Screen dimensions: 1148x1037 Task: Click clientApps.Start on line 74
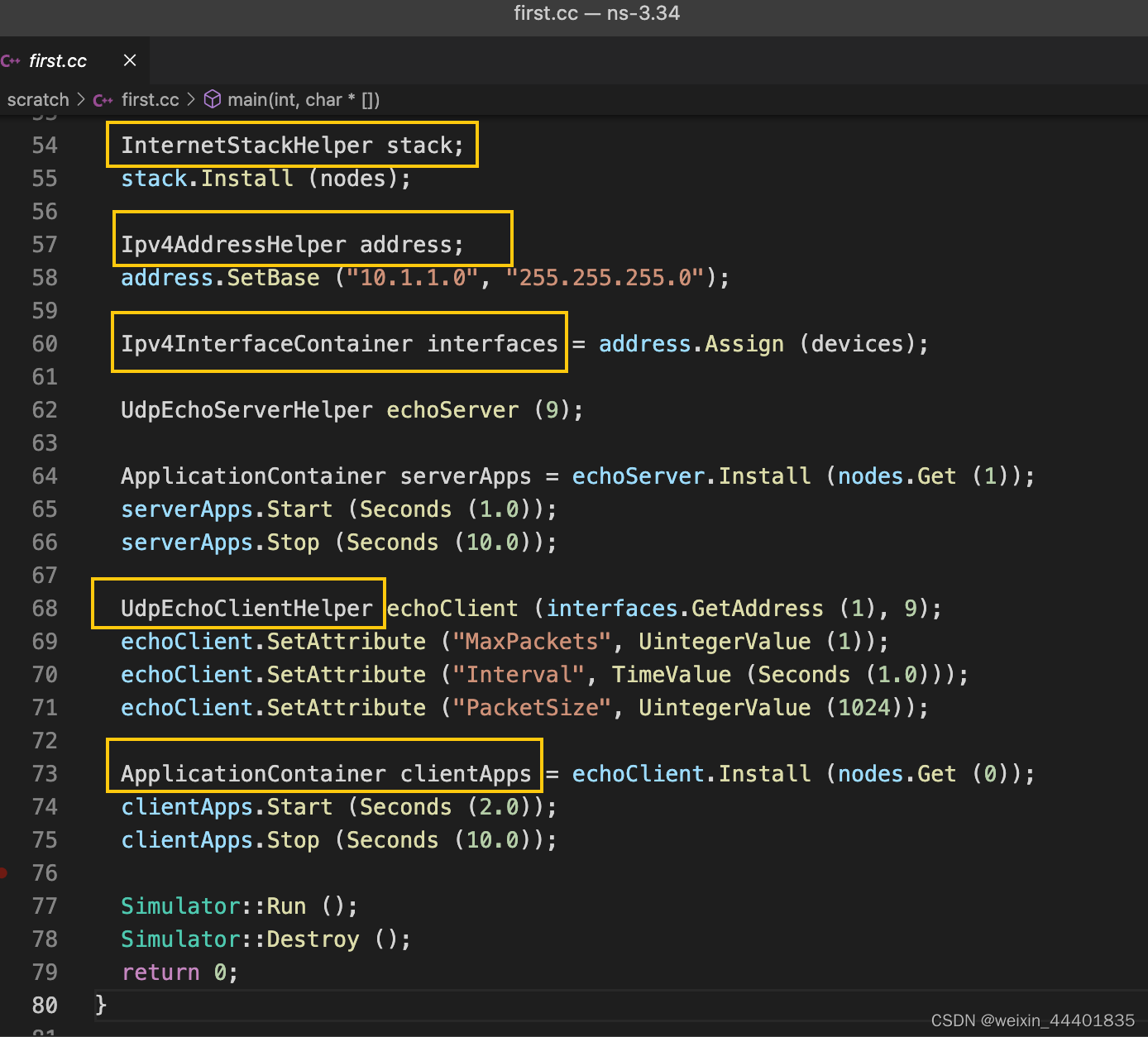click(227, 807)
